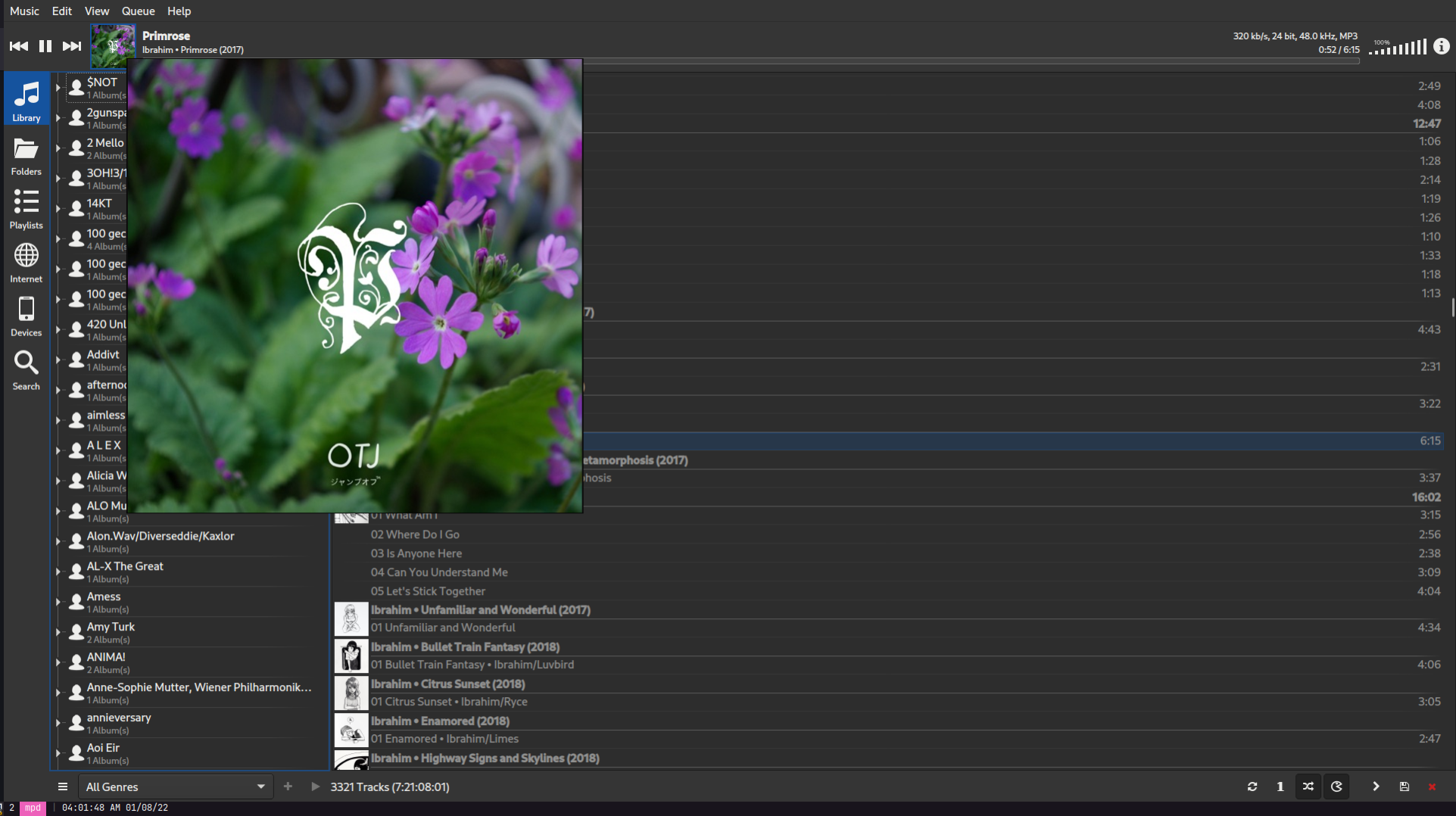Expand the ANIMA! artist entry

[58, 663]
